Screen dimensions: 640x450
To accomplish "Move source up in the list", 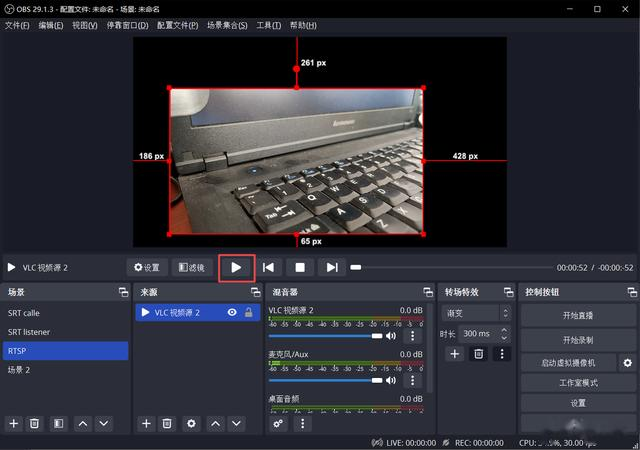I will pos(216,423).
